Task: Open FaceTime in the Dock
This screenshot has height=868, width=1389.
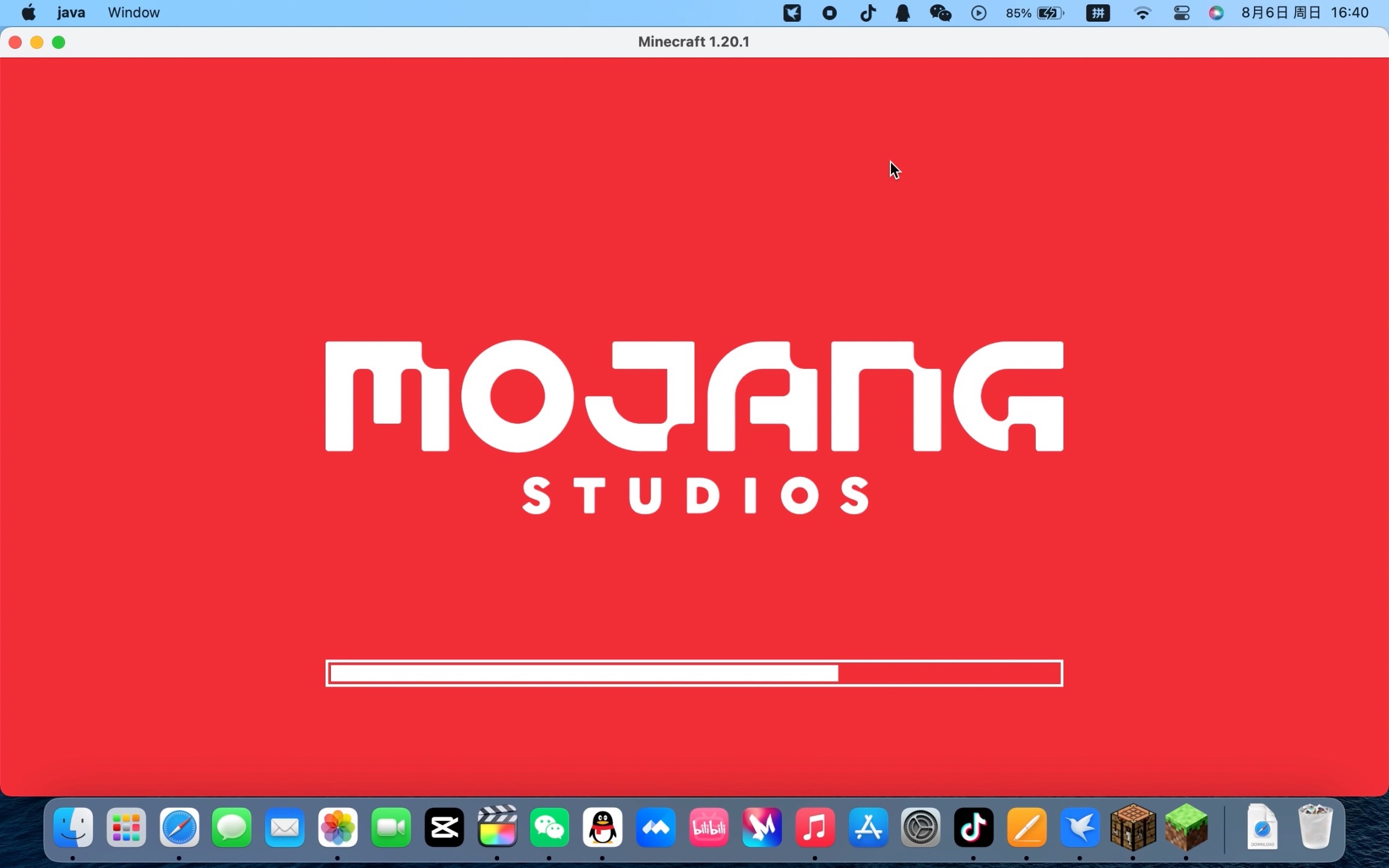Action: pos(391,827)
